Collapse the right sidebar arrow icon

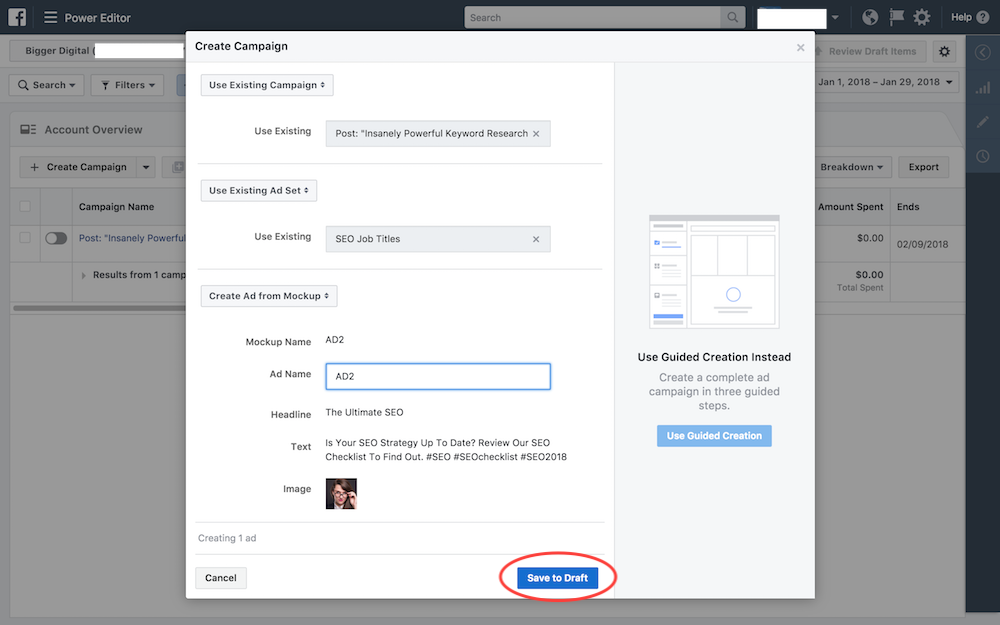tap(983, 52)
